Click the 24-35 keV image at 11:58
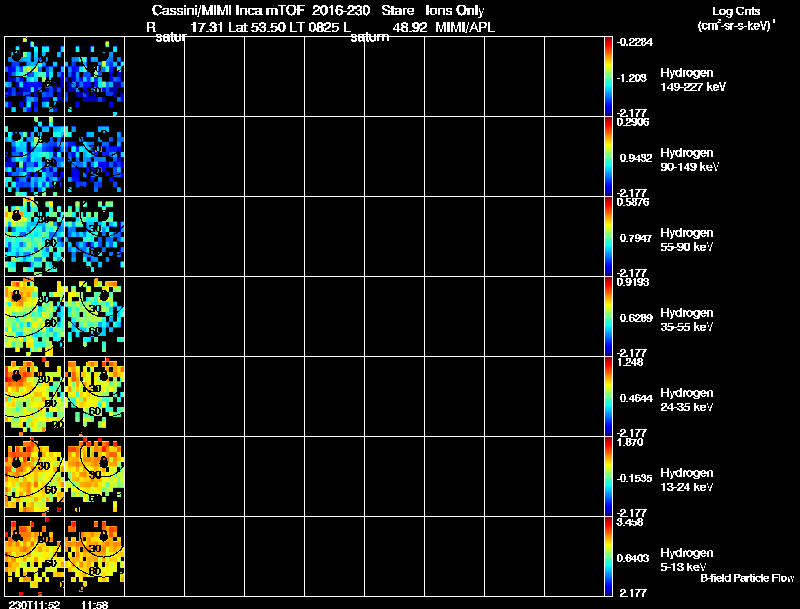The image size is (800, 609). click(94, 397)
